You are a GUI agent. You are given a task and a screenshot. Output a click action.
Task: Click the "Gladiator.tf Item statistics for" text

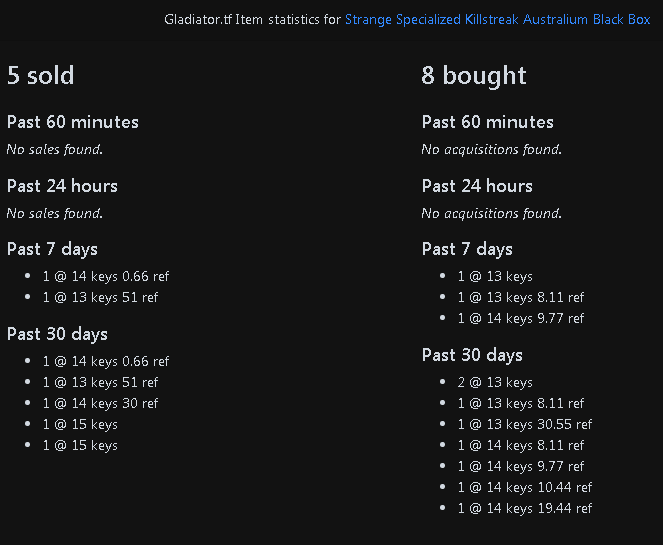click(252, 19)
